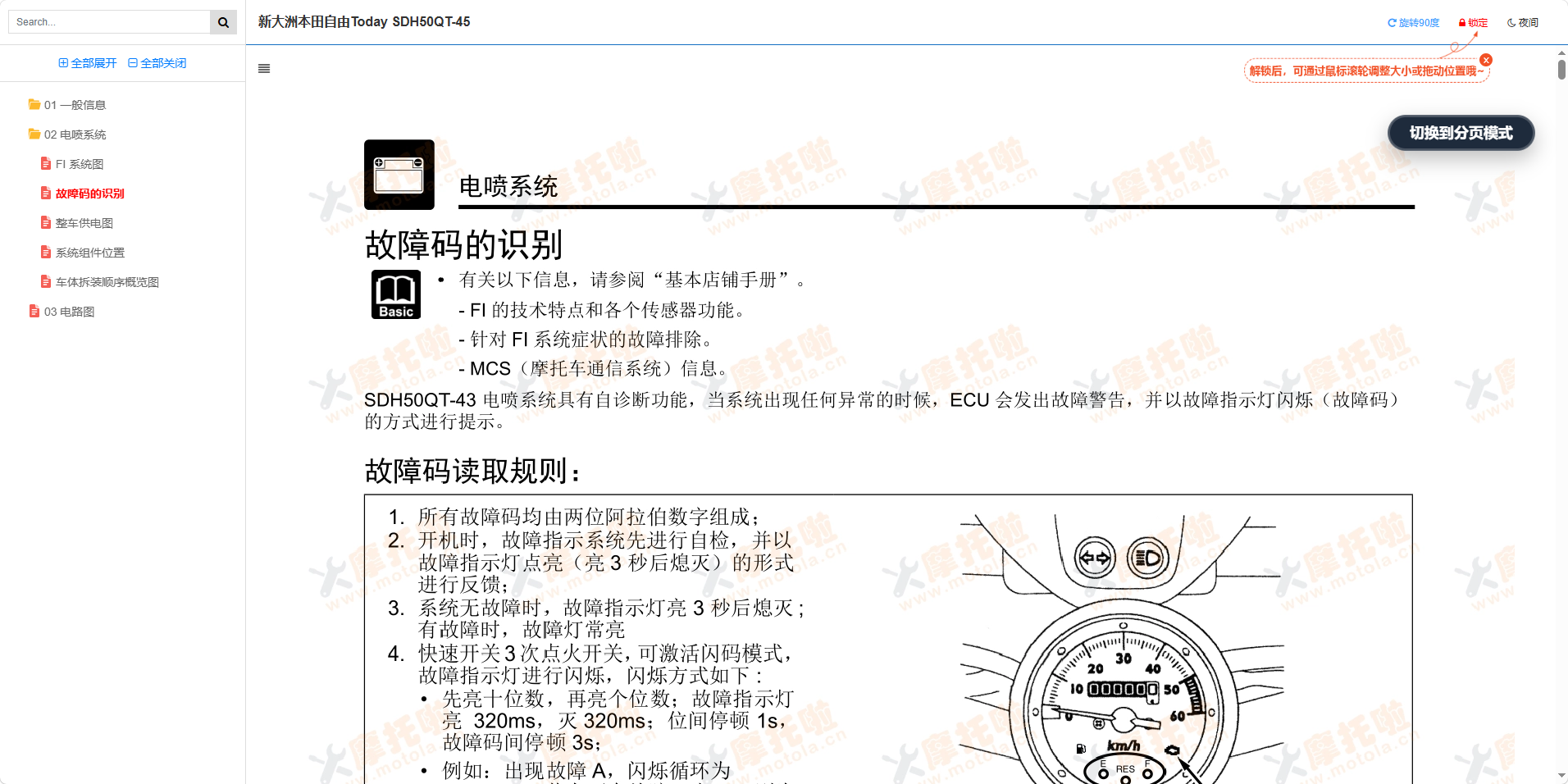Viewport: 1568px width, 784px height.
Task: Open 整车供电图 in the sidebar
Action: pos(84,223)
